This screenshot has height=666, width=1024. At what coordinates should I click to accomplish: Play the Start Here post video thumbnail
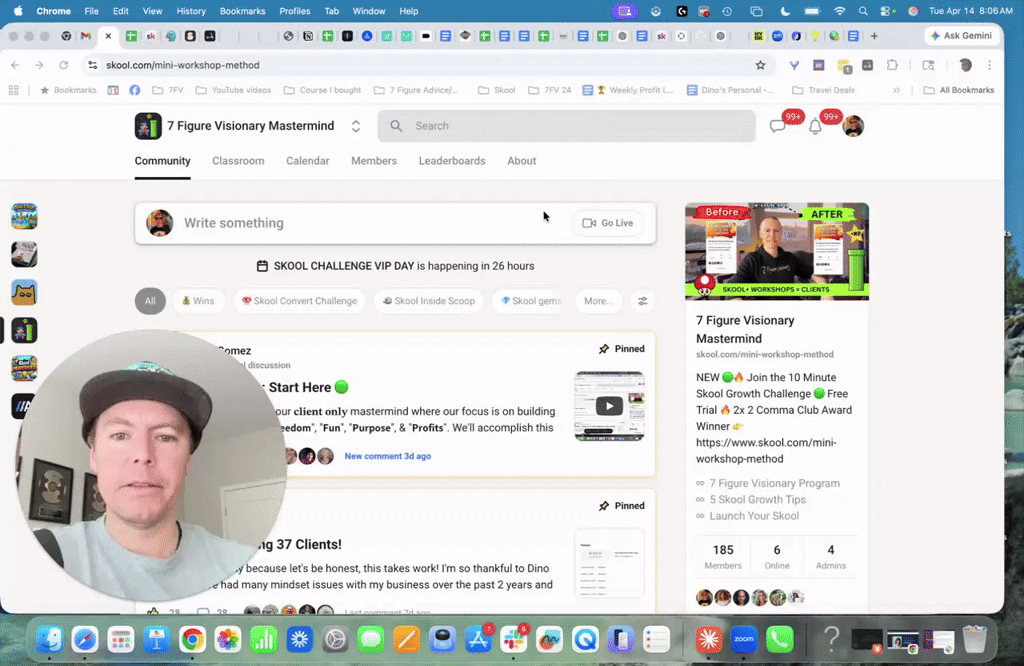[x=609, y=406]
